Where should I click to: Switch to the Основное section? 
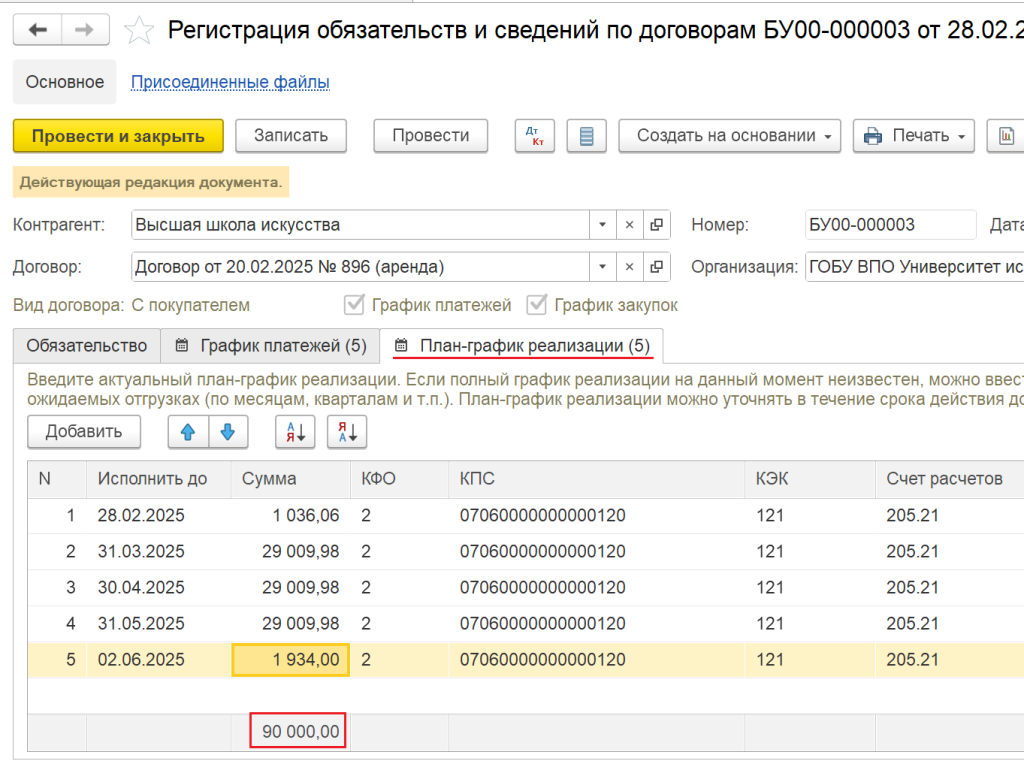tap(65, 82)
